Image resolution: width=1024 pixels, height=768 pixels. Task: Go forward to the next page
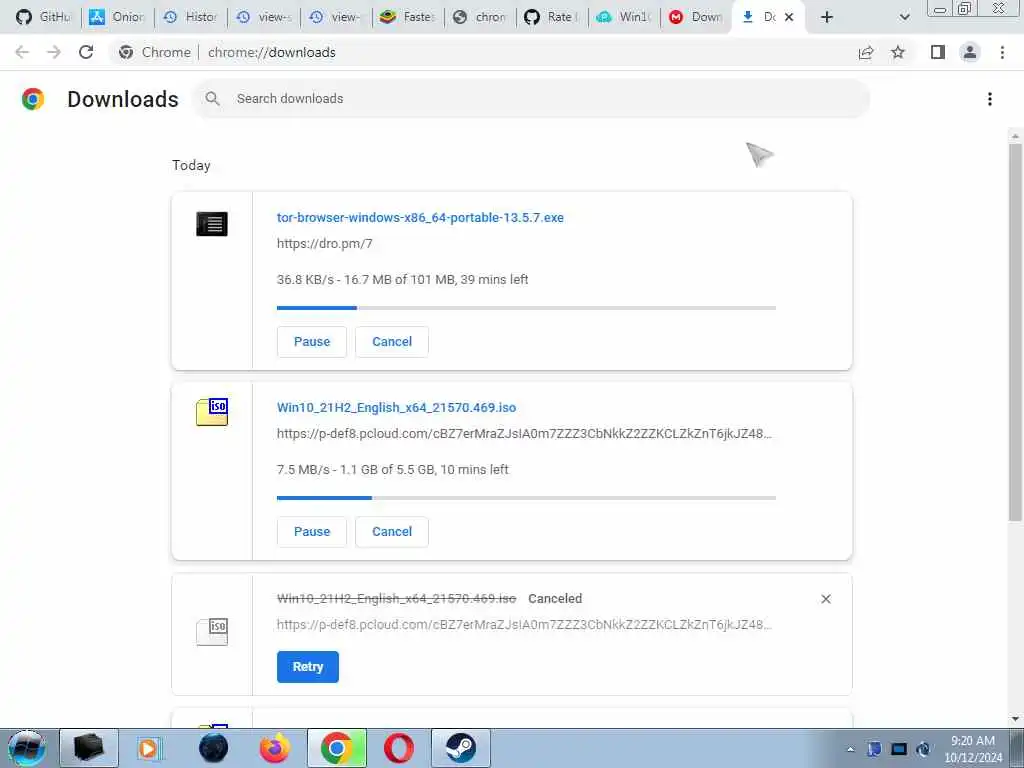(54, 52)
